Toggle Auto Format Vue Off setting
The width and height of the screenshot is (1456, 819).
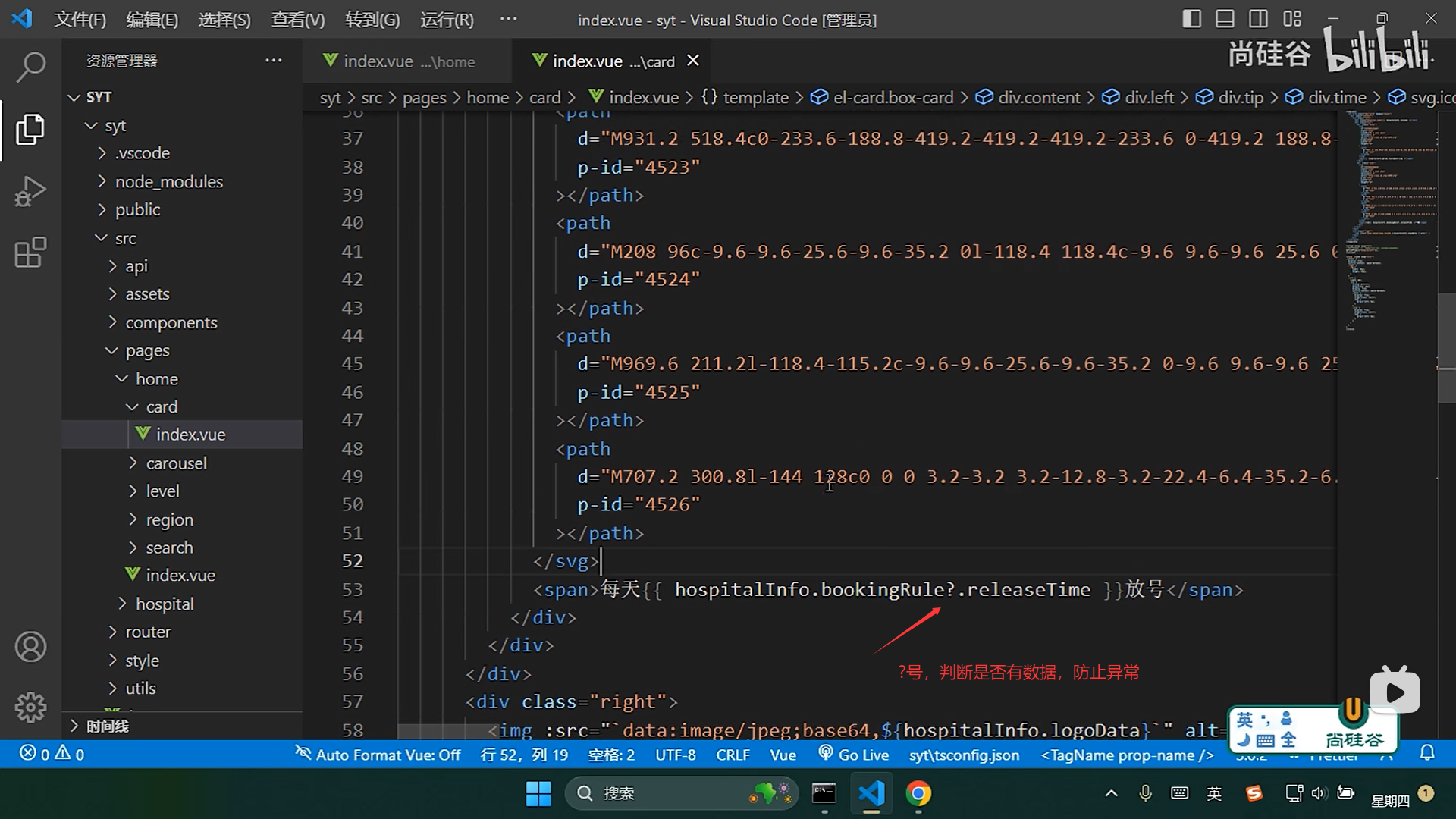coord(378,755)
